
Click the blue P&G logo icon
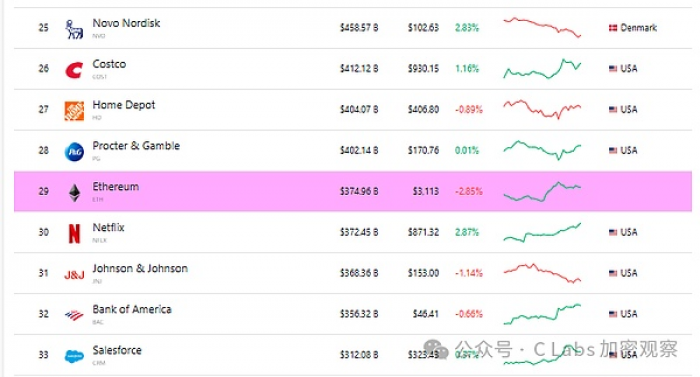(x=74, y=152)
